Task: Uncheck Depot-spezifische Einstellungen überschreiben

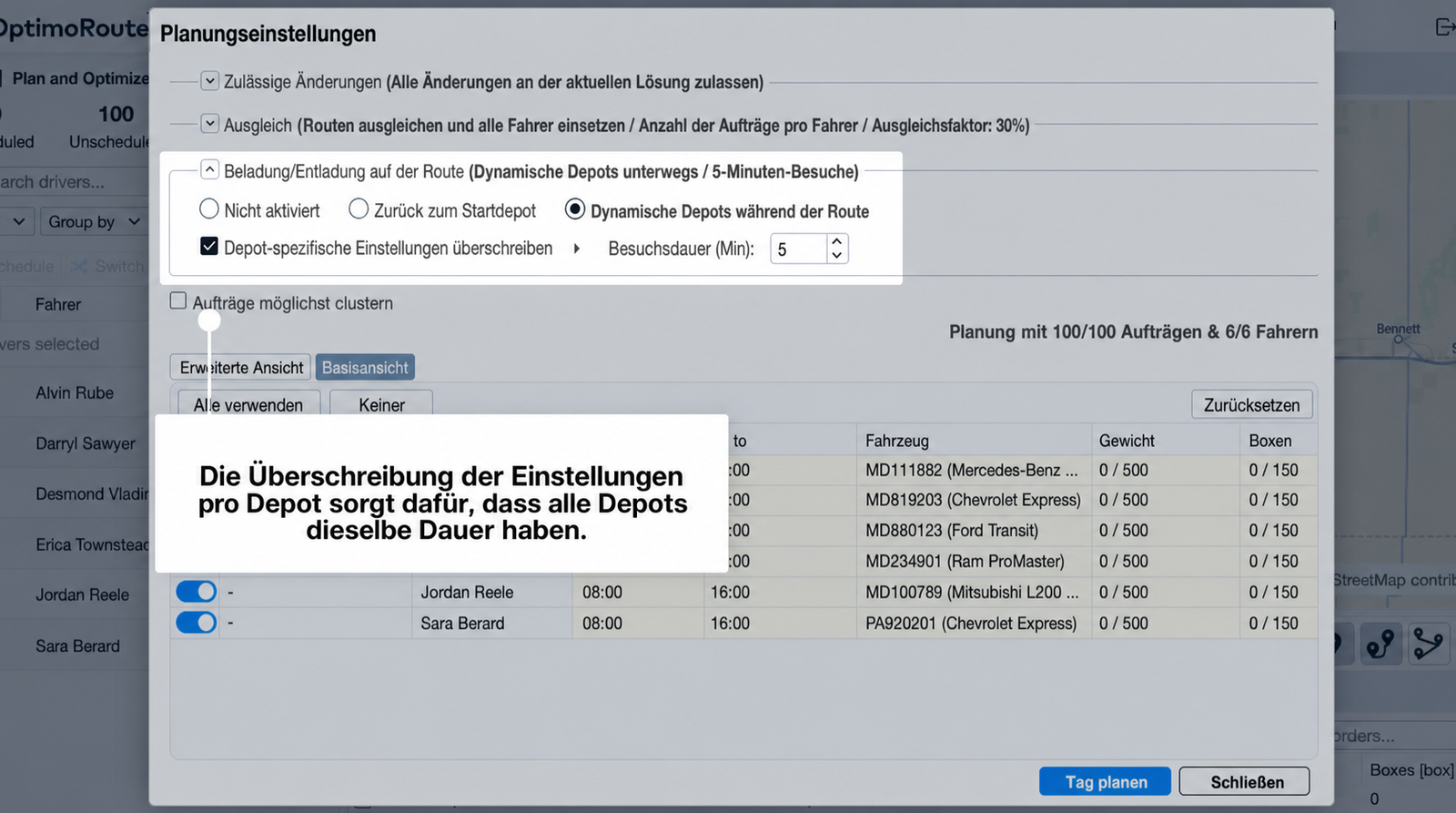Action: tap(209, 247)
